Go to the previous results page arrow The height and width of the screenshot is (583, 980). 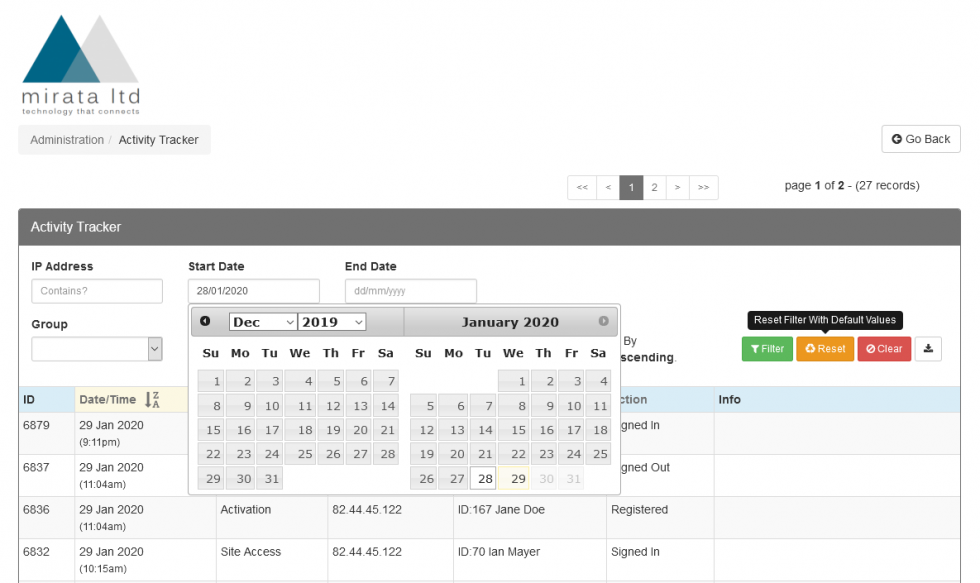coord(607,188)
